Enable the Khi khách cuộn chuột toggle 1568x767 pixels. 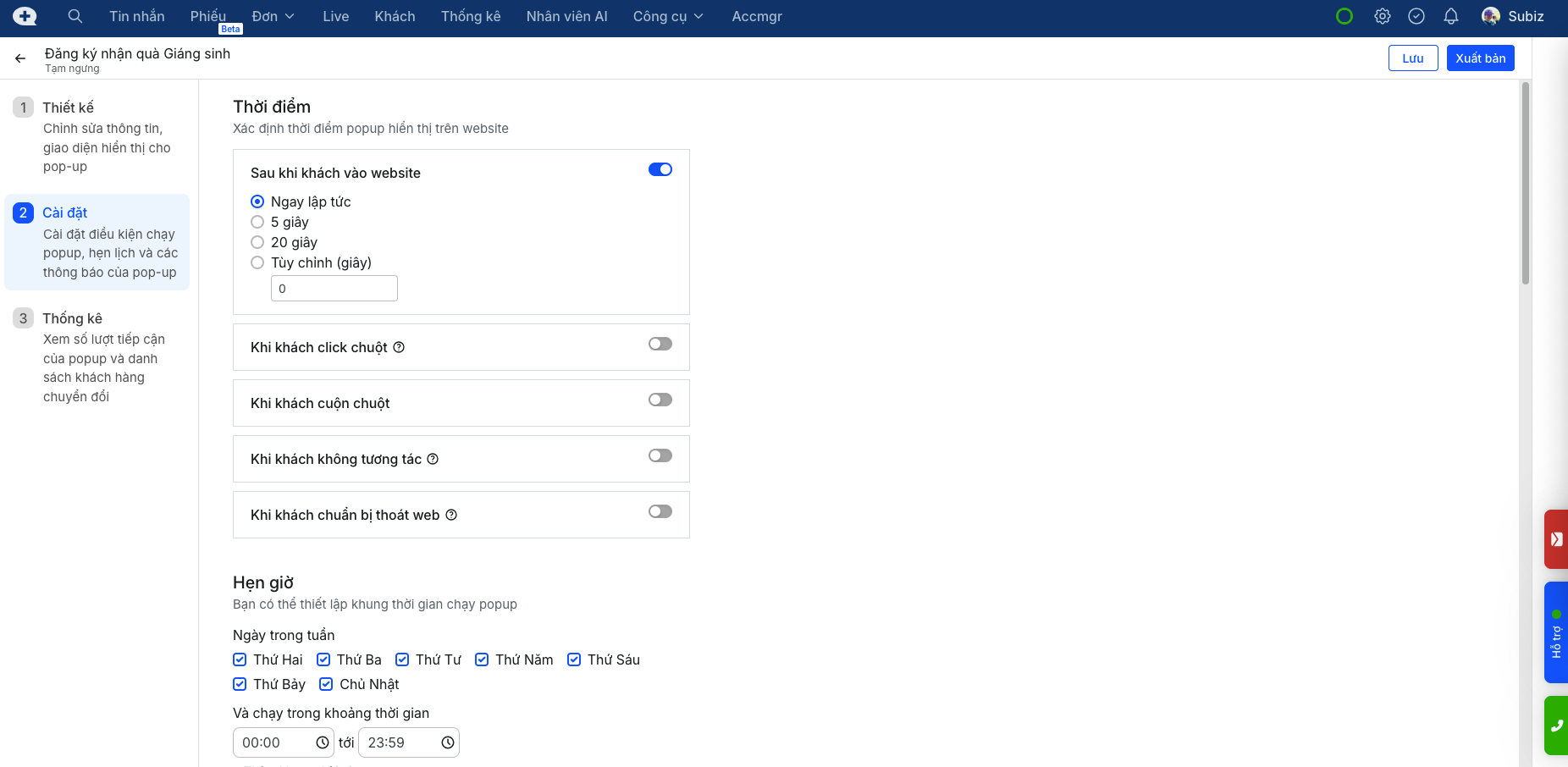(x=660, y=400)
